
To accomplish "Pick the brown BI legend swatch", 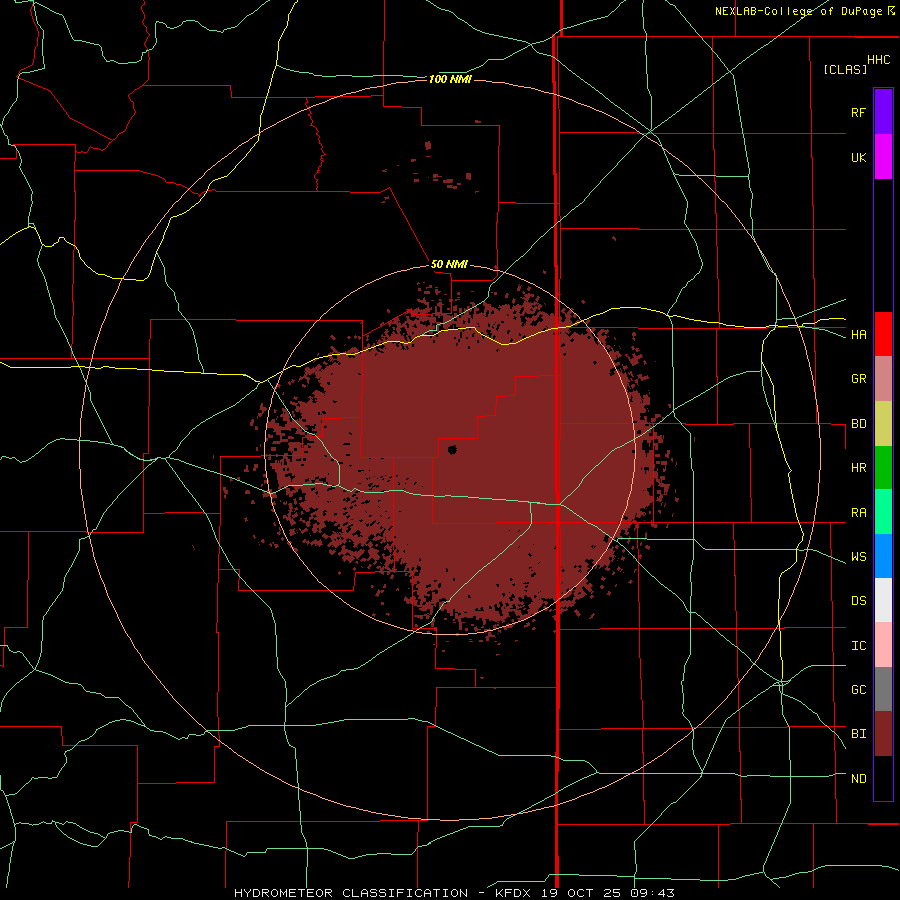I will [883, 734].
